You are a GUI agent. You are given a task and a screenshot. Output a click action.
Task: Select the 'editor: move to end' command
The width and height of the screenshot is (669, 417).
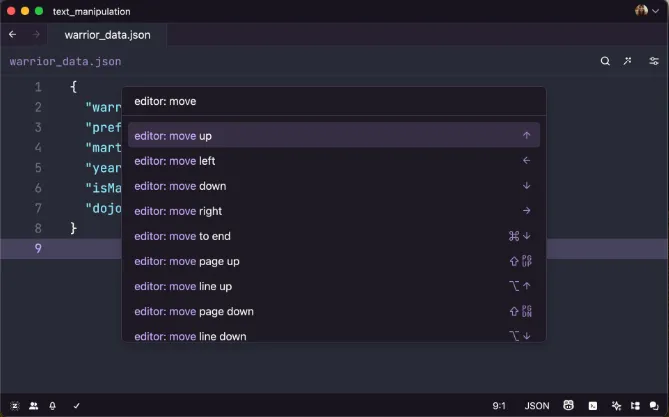tap(334, 236)
